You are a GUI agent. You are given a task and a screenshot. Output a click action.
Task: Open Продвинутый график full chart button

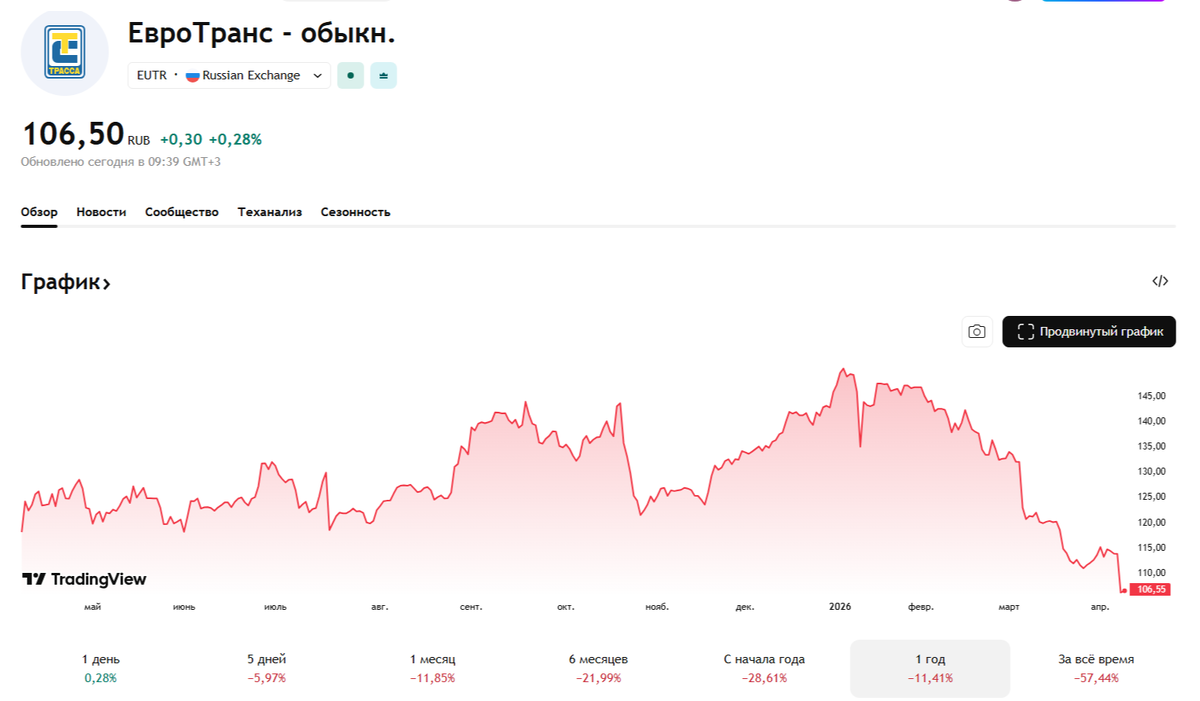1089,332
